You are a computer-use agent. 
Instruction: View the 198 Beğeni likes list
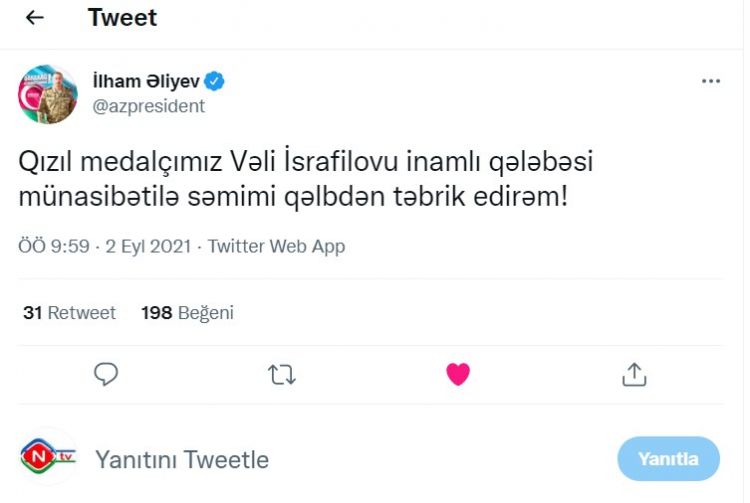pos(187,313)
